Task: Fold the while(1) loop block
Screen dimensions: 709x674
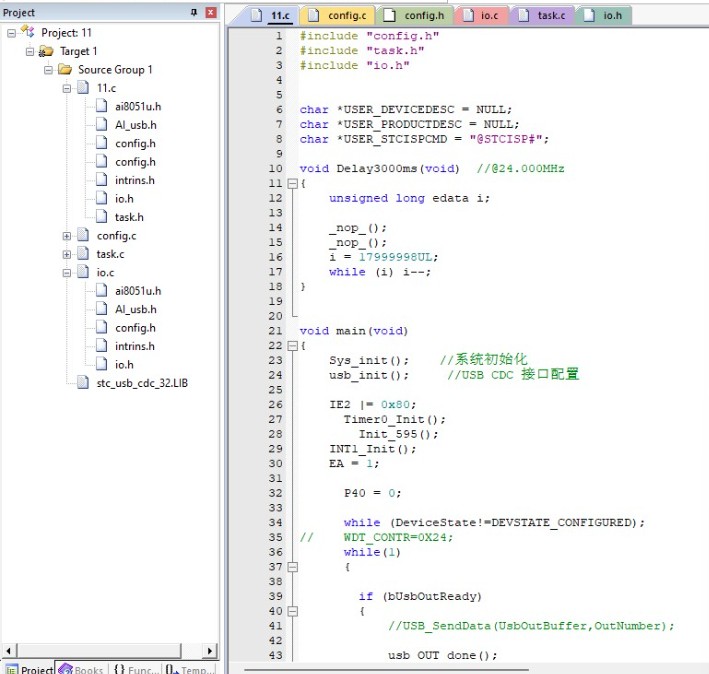Action: [293, 567]
